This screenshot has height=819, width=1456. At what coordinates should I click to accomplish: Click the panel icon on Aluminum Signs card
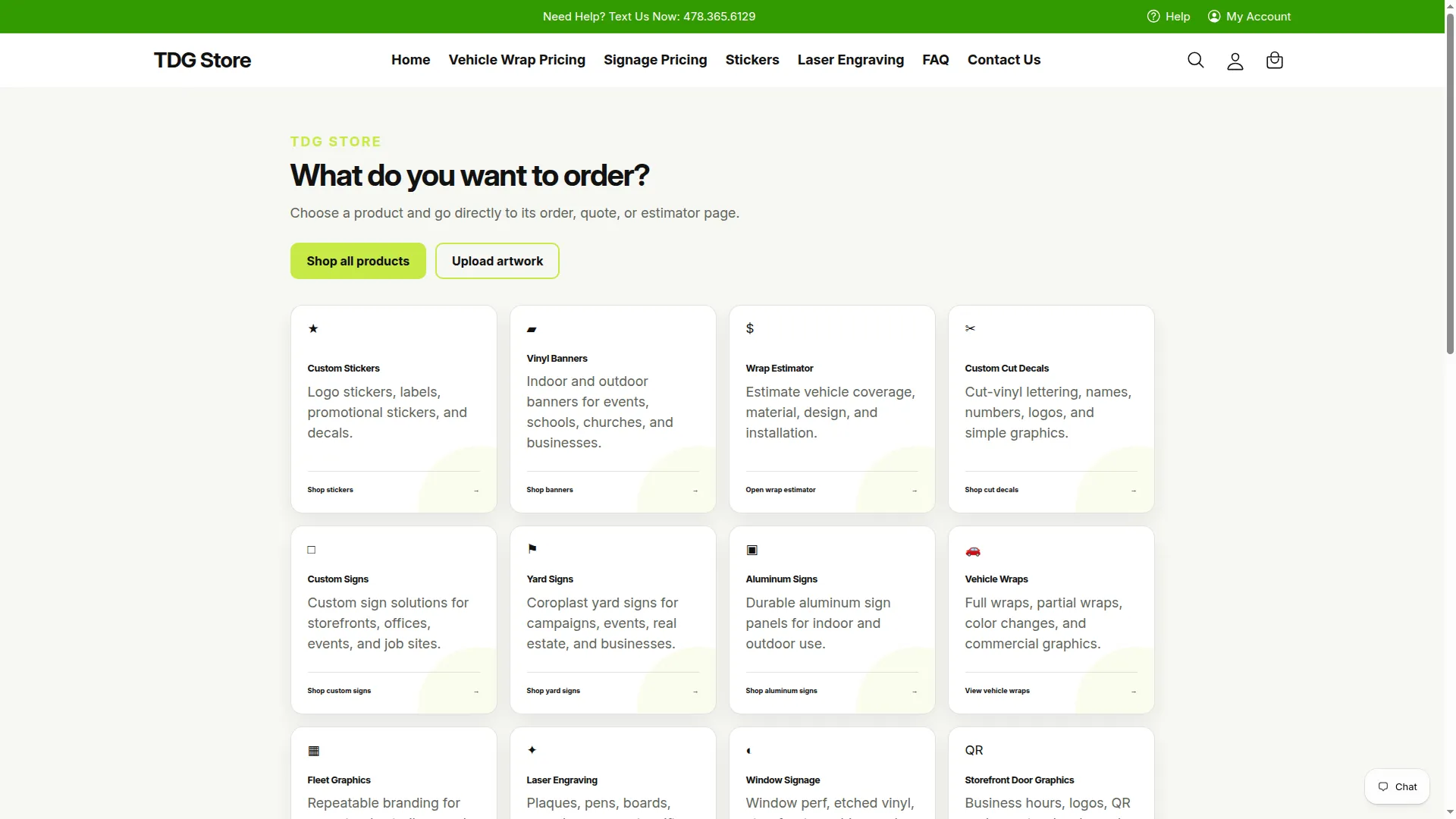(x=752, y=550)
